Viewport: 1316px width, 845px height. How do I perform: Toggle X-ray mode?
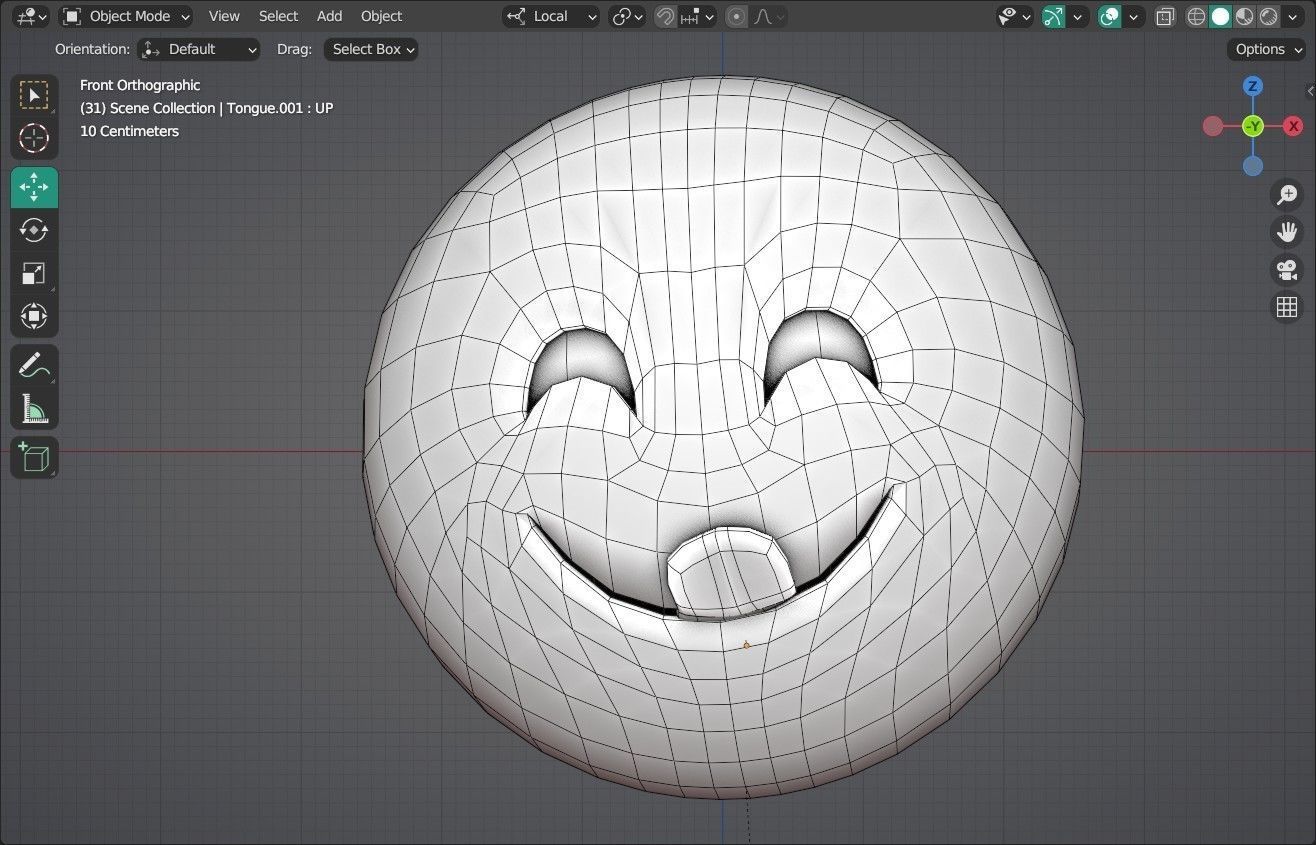(x=1165, y=16)
